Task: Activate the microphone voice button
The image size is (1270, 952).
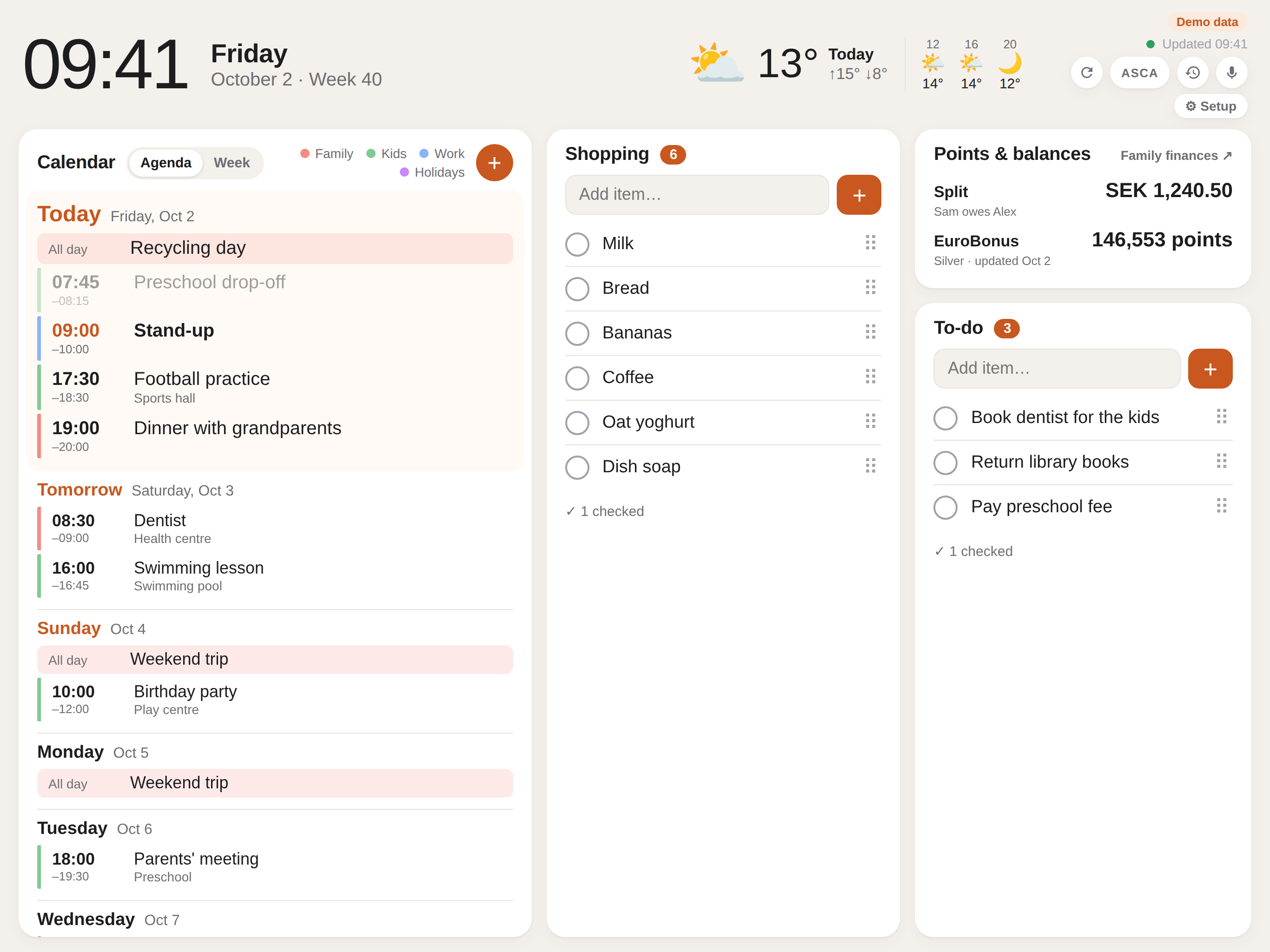Action: pyautogui.click(x=1231, y=73)
